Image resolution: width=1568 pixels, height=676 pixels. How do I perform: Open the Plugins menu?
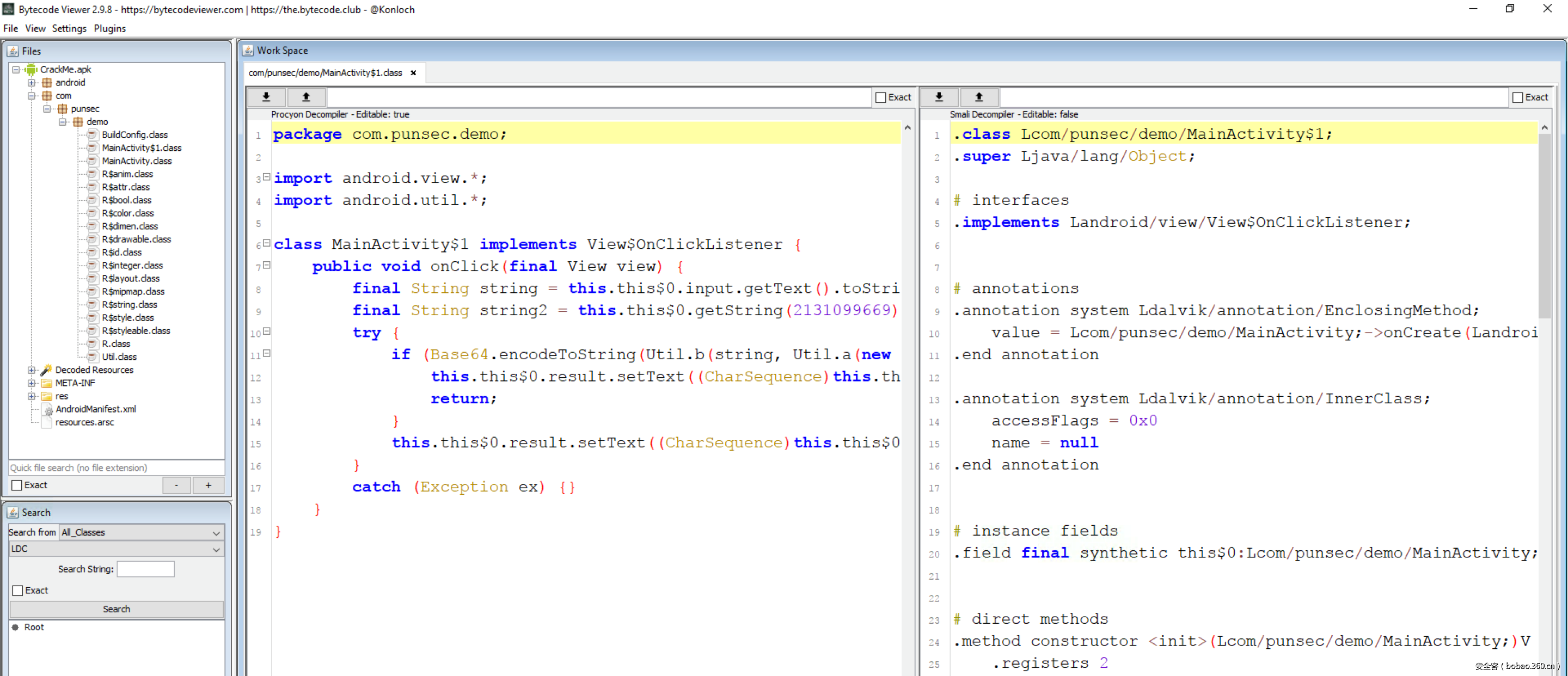click(x=109, y=29)
